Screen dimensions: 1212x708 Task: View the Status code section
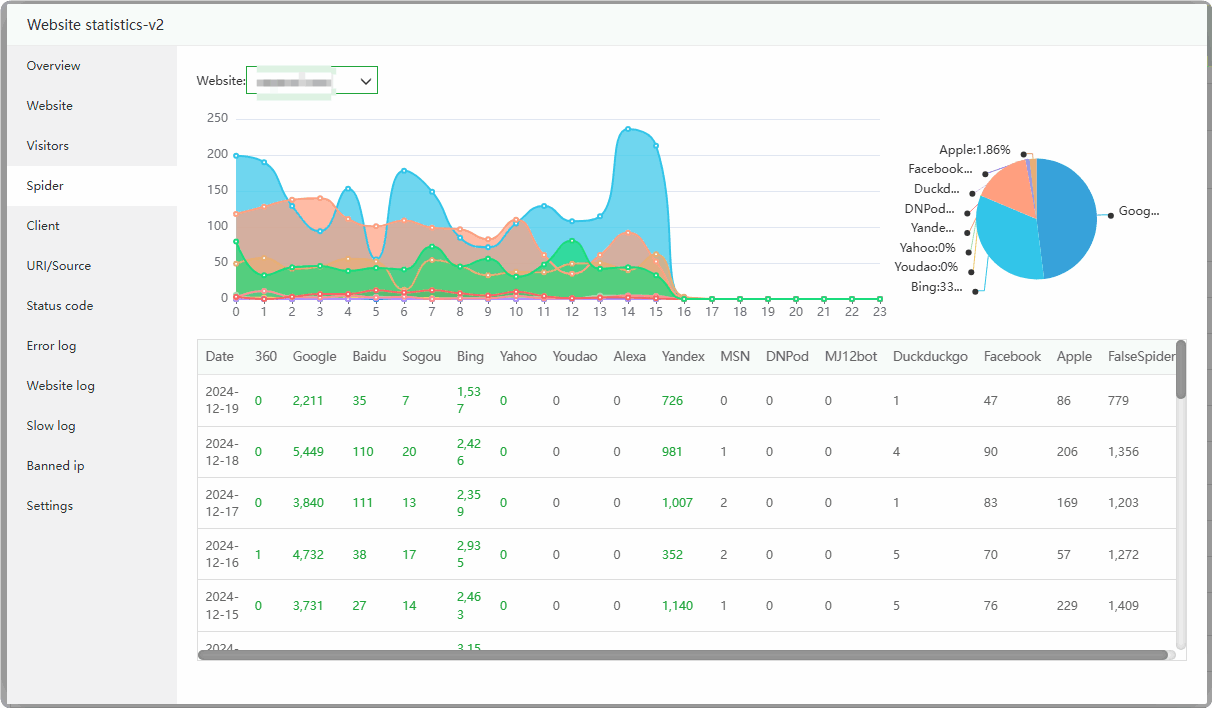click(60, 306)
